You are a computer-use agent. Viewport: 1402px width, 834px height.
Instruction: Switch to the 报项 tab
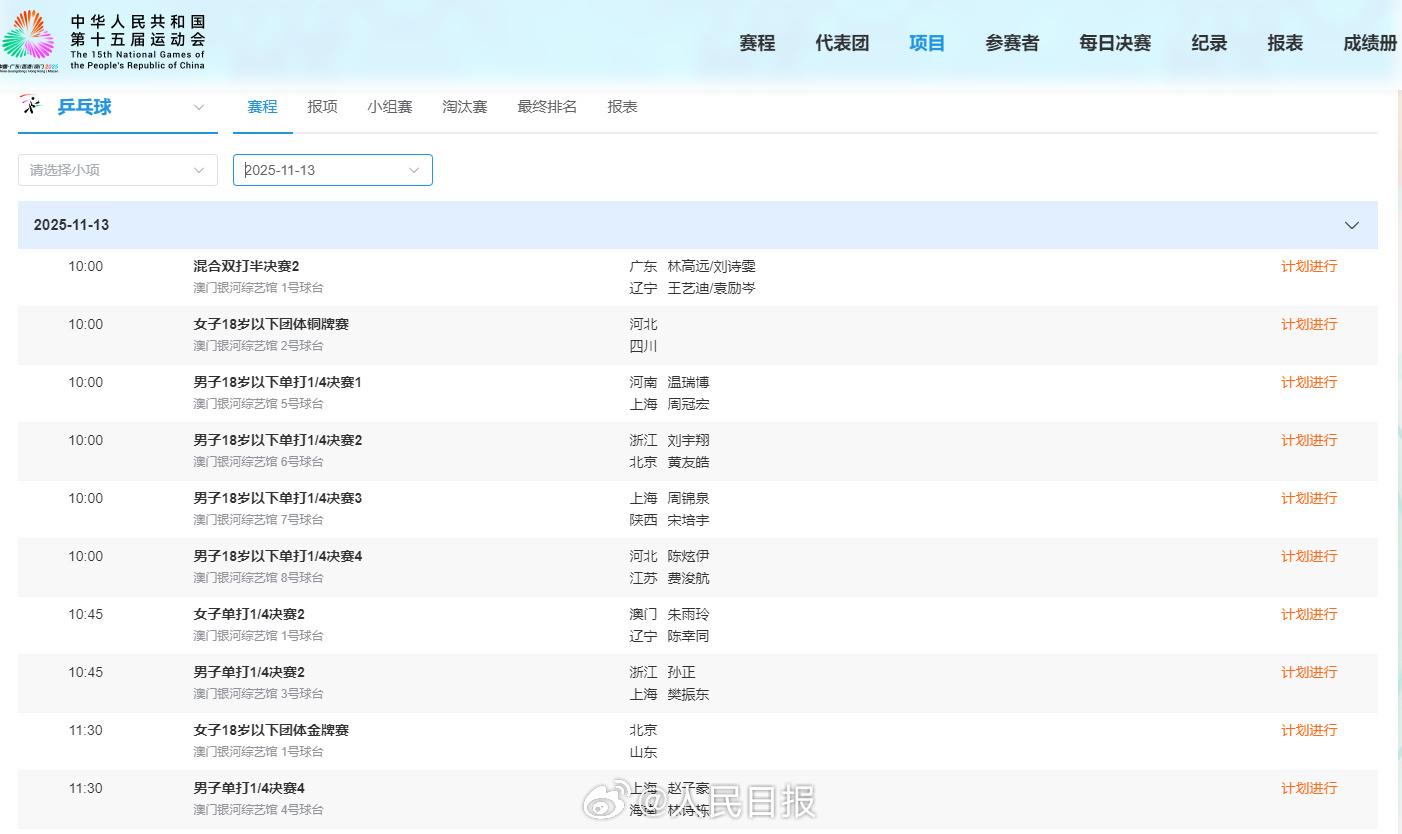(x=322, y=107)
